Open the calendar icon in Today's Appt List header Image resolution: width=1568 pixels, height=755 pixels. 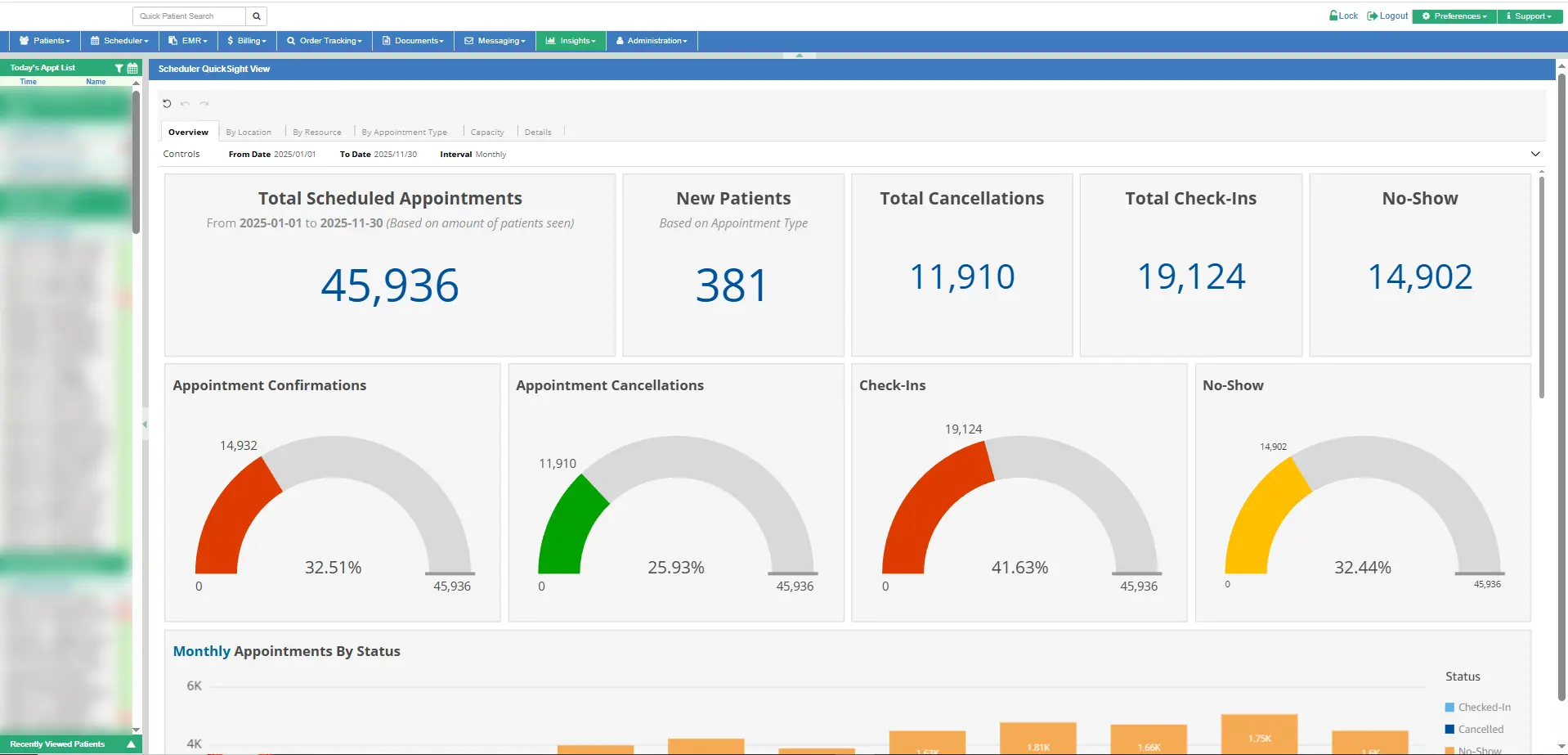pyautogui.click(x=132, y=69)
